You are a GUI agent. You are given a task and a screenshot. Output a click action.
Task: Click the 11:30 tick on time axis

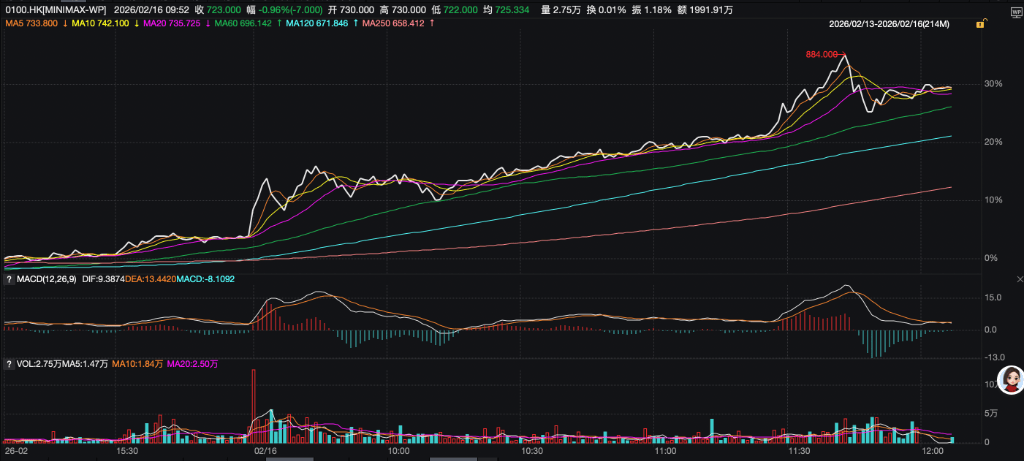(799, 452)
